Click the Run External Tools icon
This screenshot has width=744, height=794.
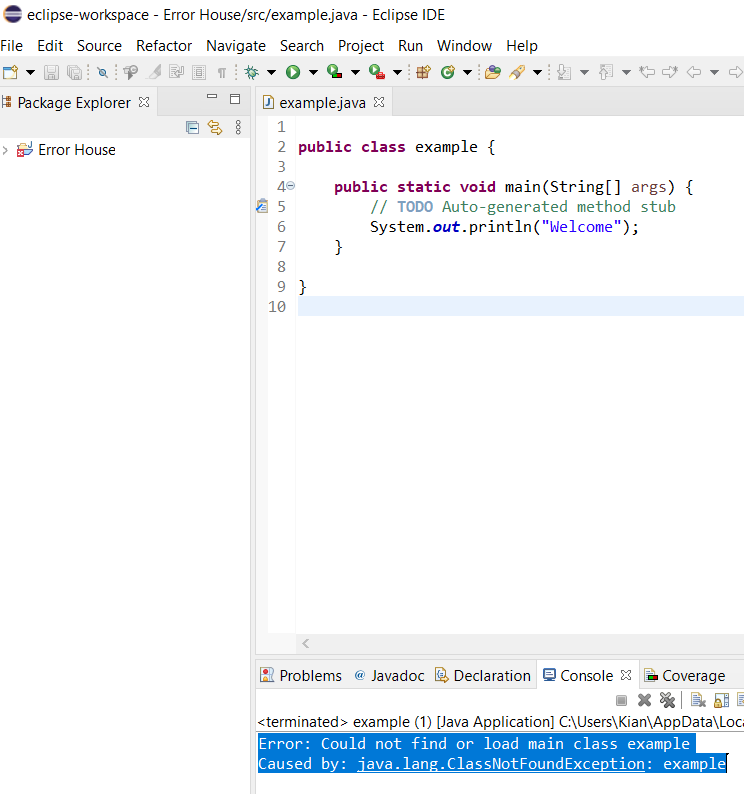(377, 72)
